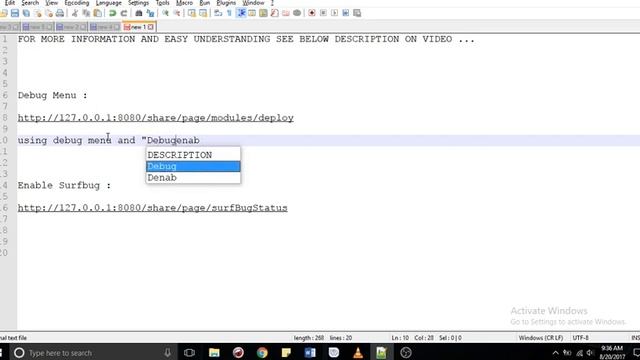Screen dimensions: 640x360
Task: Click the 'Debug Menu :' text line
Action: [52, 96]
